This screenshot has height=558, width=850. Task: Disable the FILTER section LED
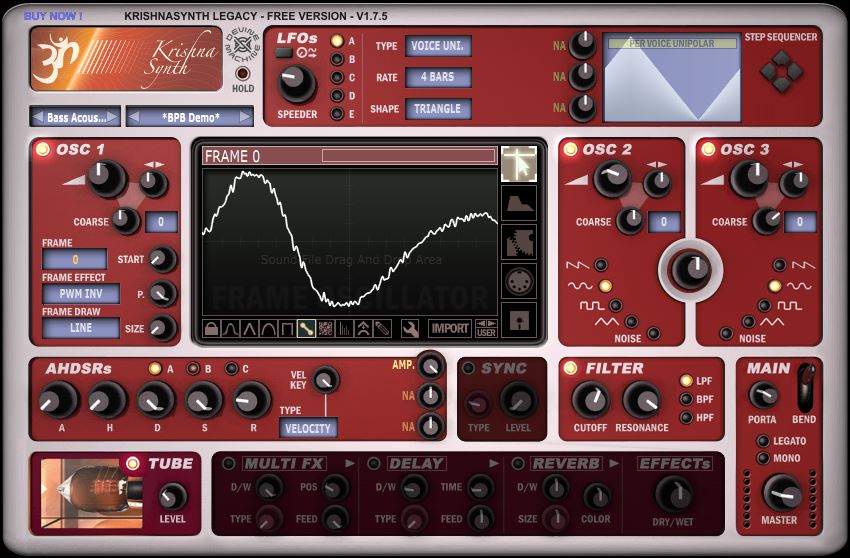570,368
